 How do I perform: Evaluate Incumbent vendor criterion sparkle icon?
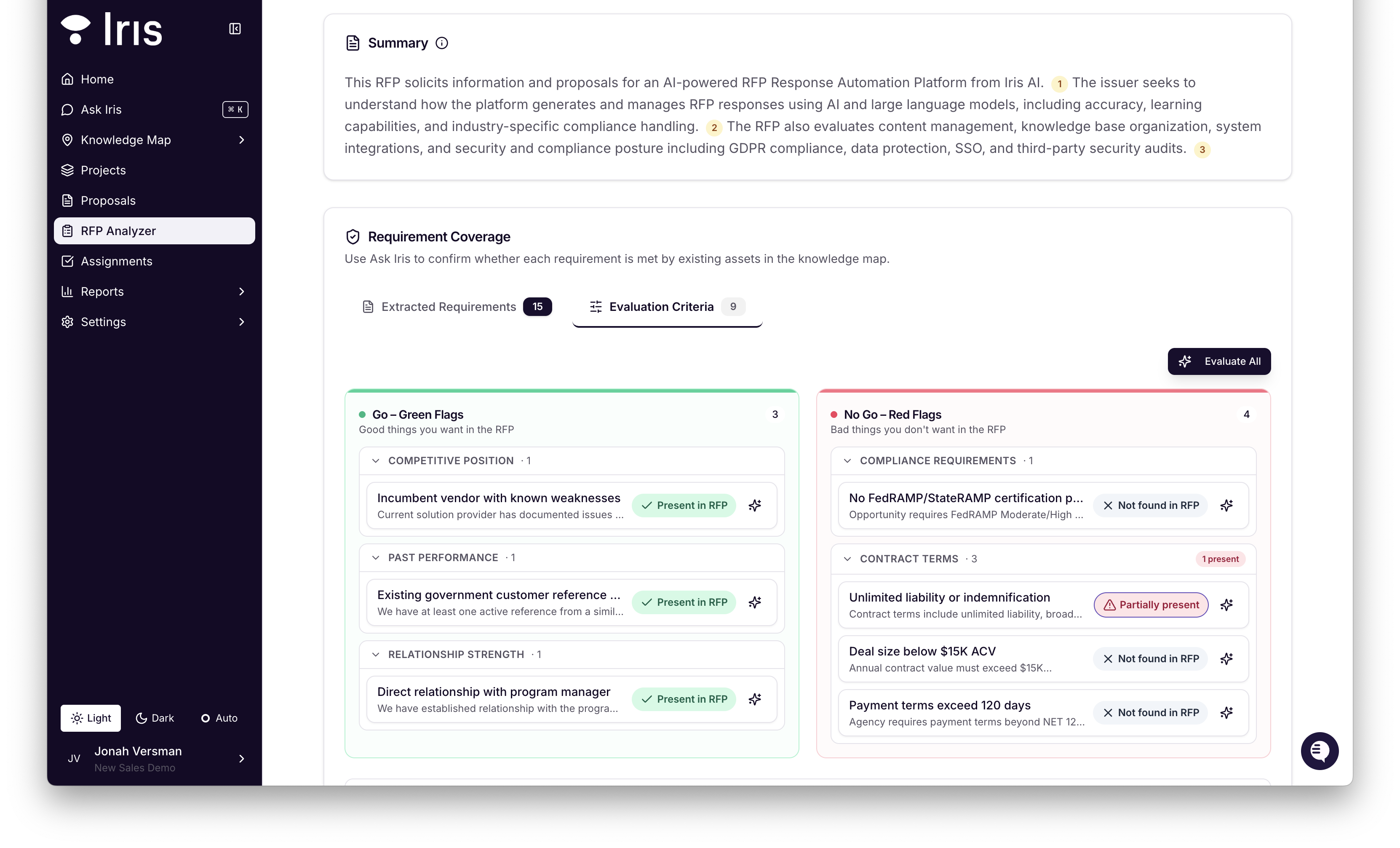click(755, 505)
